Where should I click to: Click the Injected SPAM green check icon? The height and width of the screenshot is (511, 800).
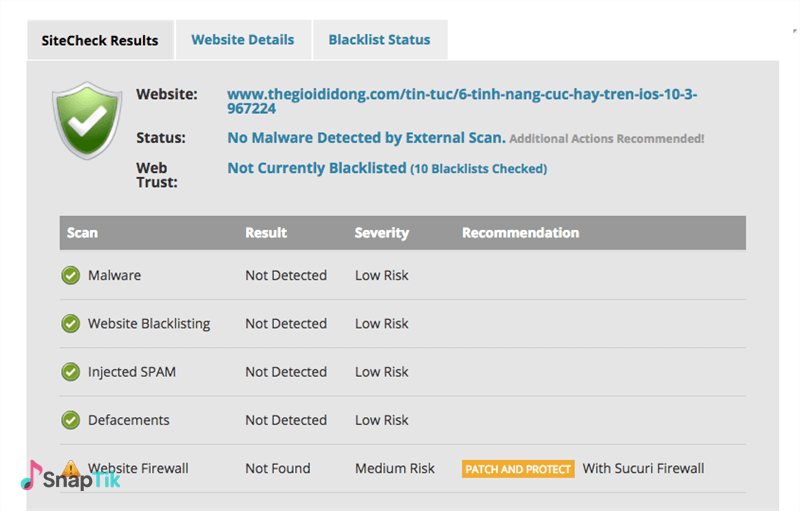tap(70, 372)
